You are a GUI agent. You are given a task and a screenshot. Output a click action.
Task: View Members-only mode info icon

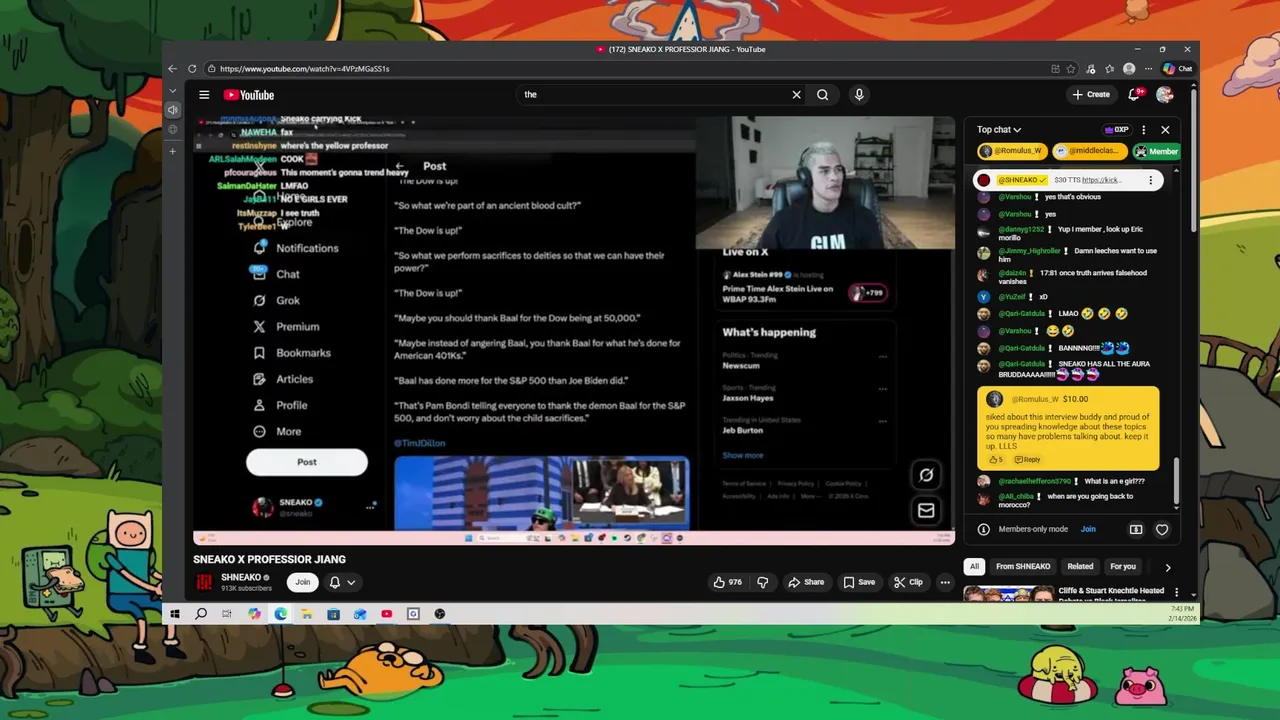pyautogui.click(x=984, y=529)
